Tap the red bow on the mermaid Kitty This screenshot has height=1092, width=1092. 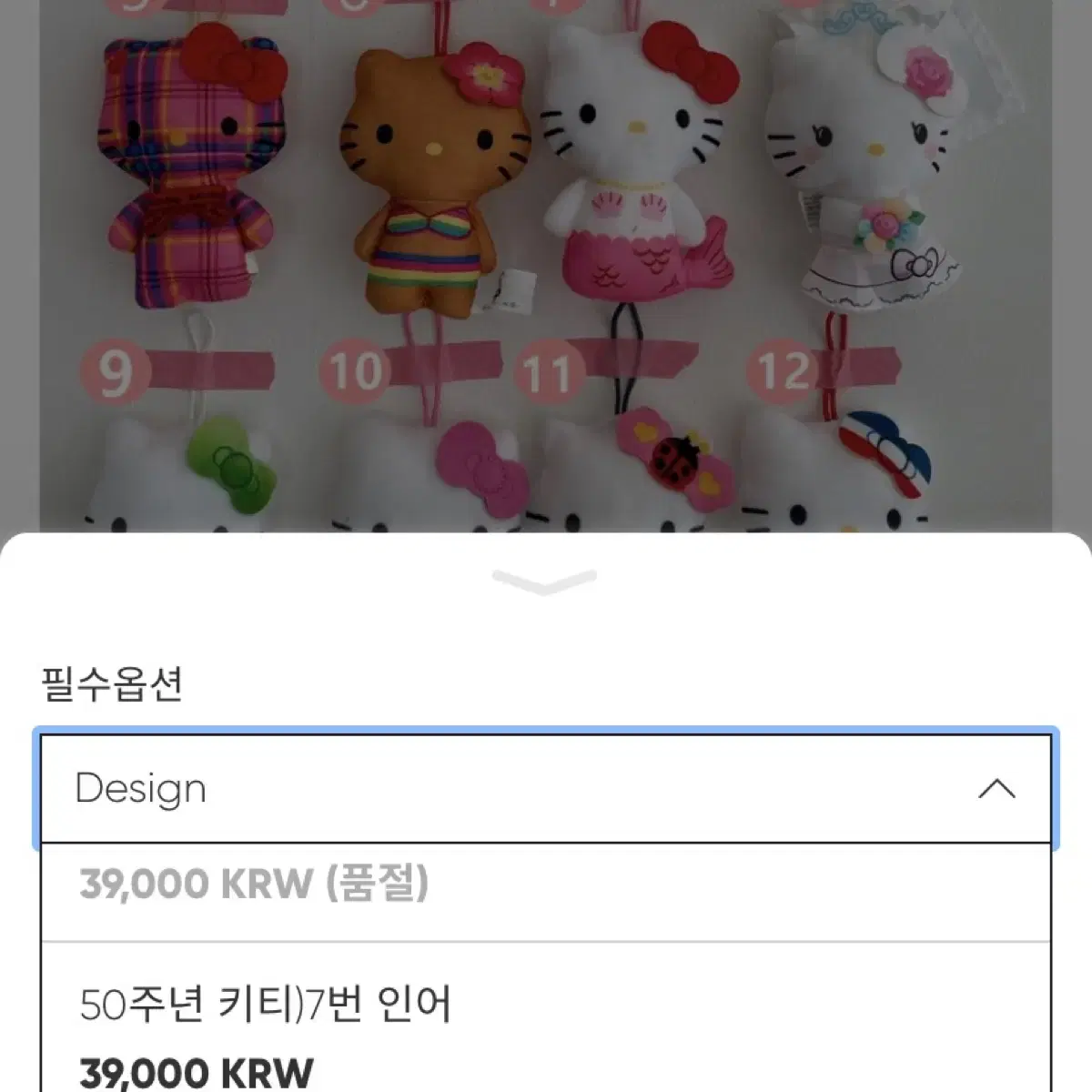[690, 62]
